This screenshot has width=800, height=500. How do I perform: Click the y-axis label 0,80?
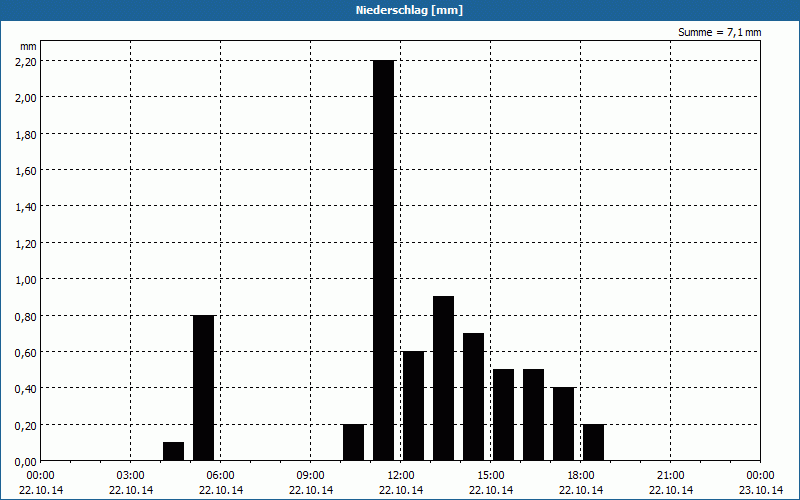[26, 316]
